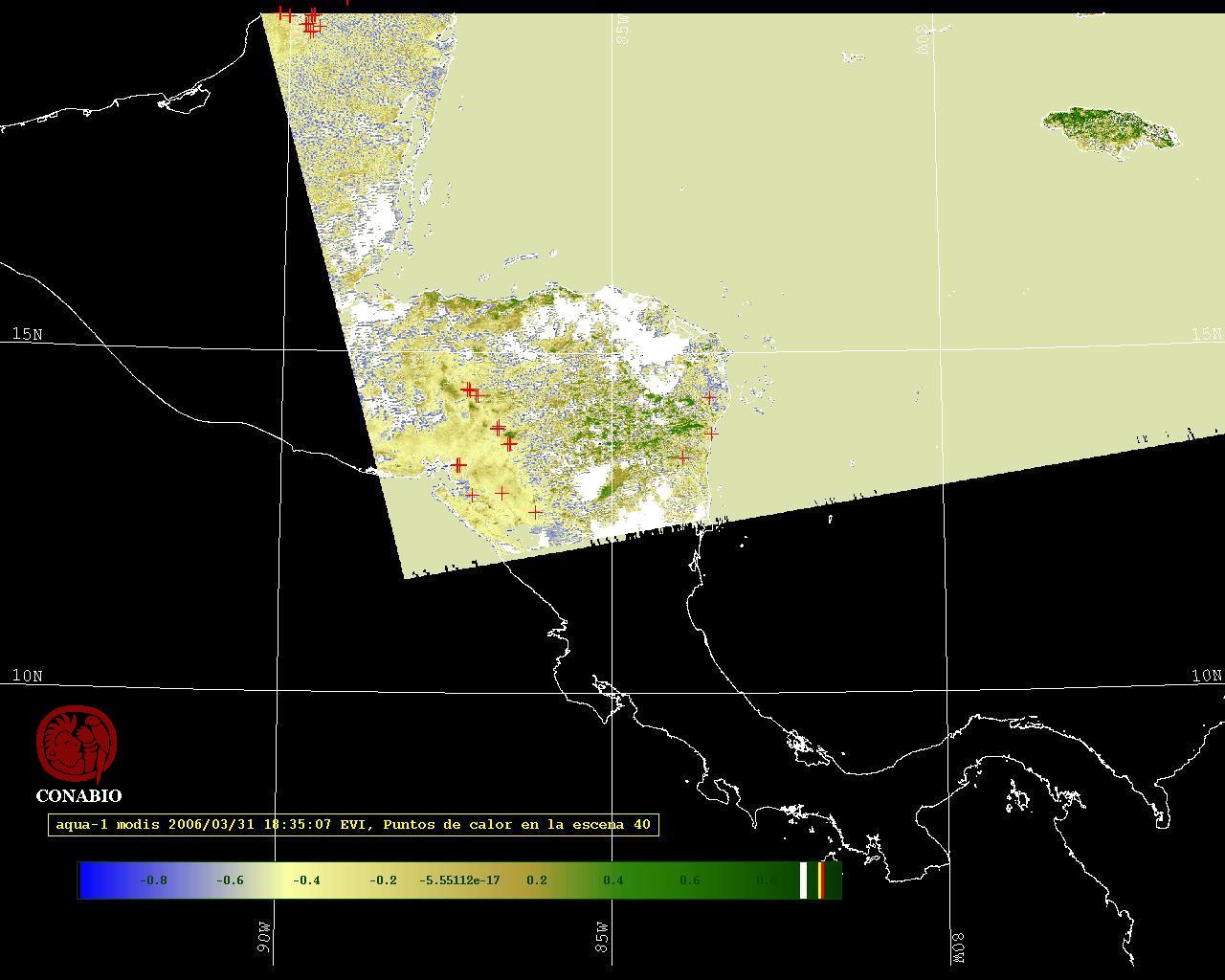Click the 80W longitude label at bottom
Viewport: 1225px width, 980px height.
[x=959, y=947]
